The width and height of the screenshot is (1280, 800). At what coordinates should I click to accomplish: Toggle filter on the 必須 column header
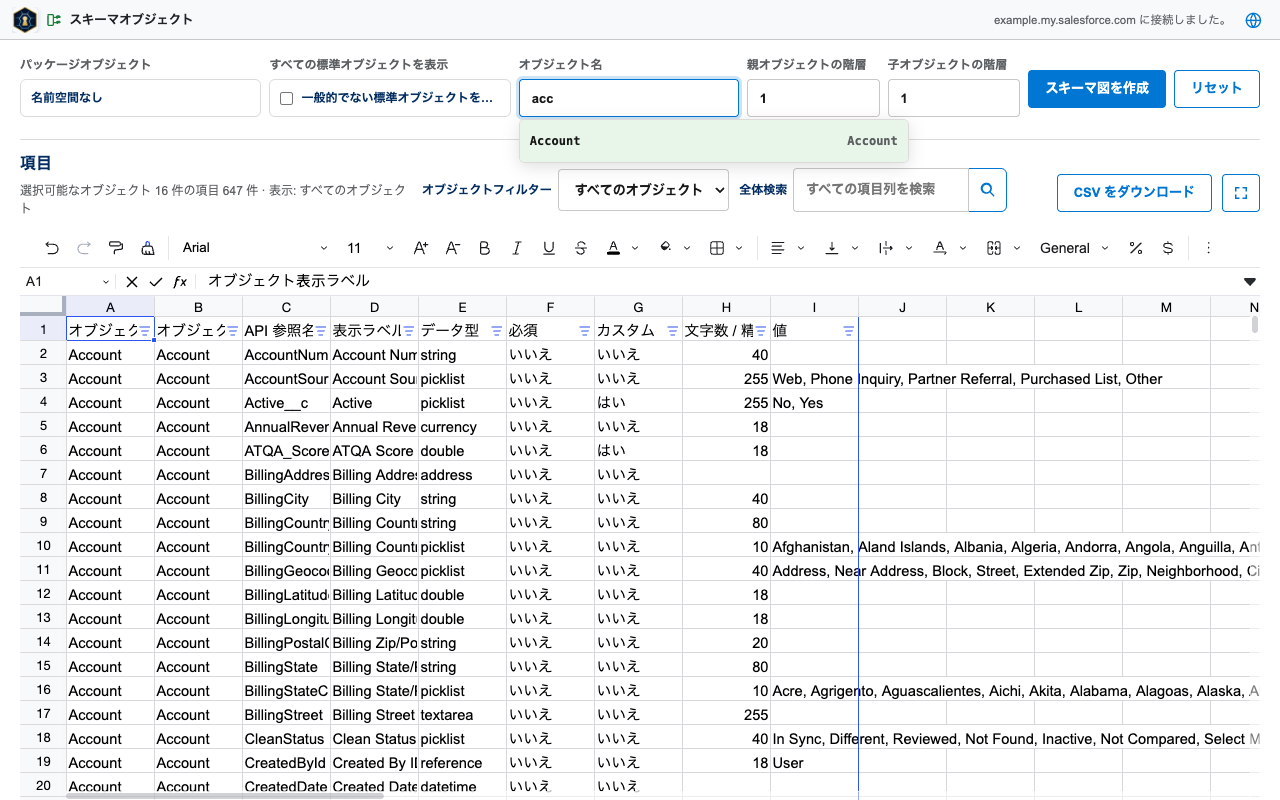pos(585,331)
